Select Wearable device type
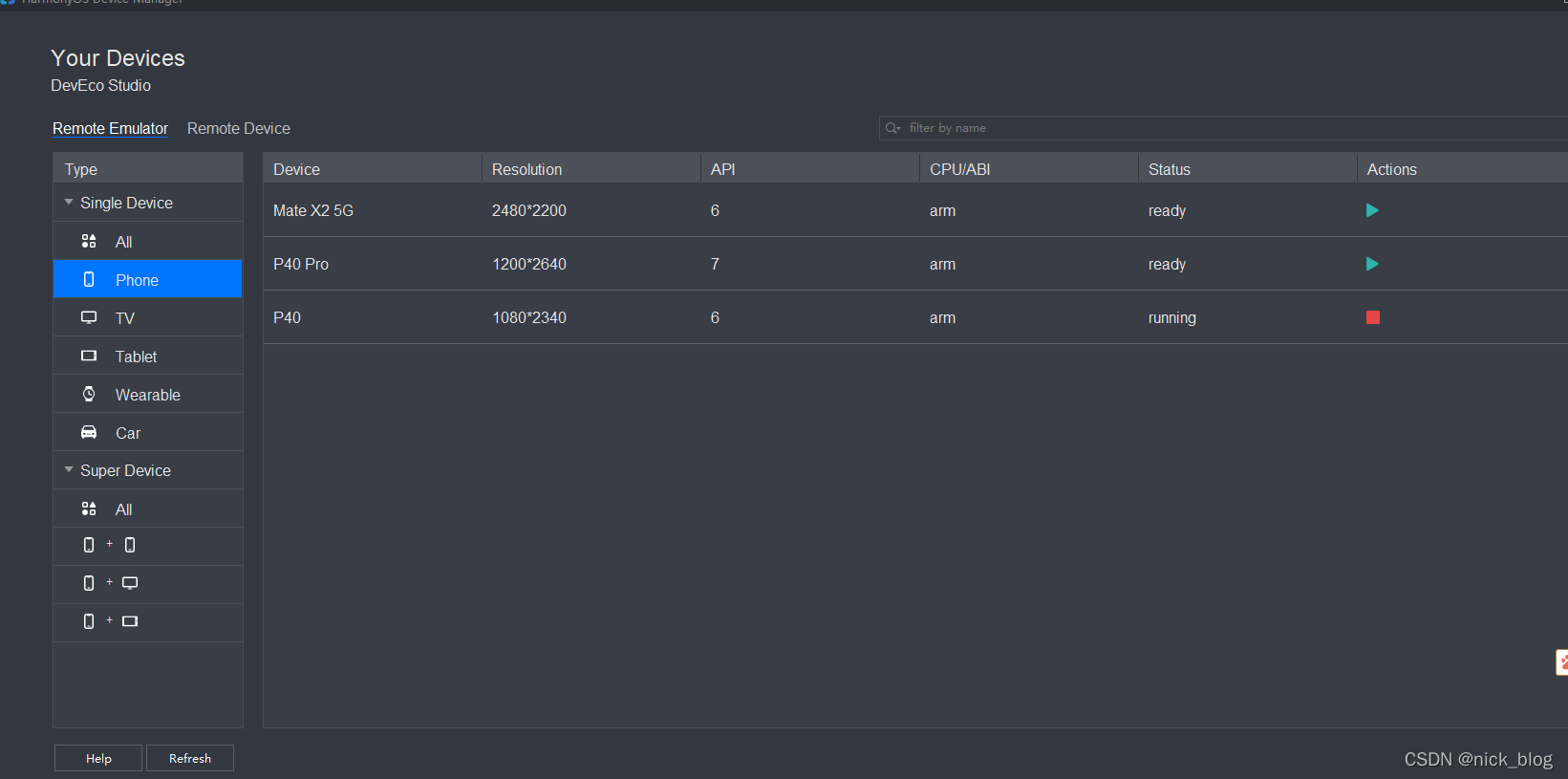 point(148,394)
